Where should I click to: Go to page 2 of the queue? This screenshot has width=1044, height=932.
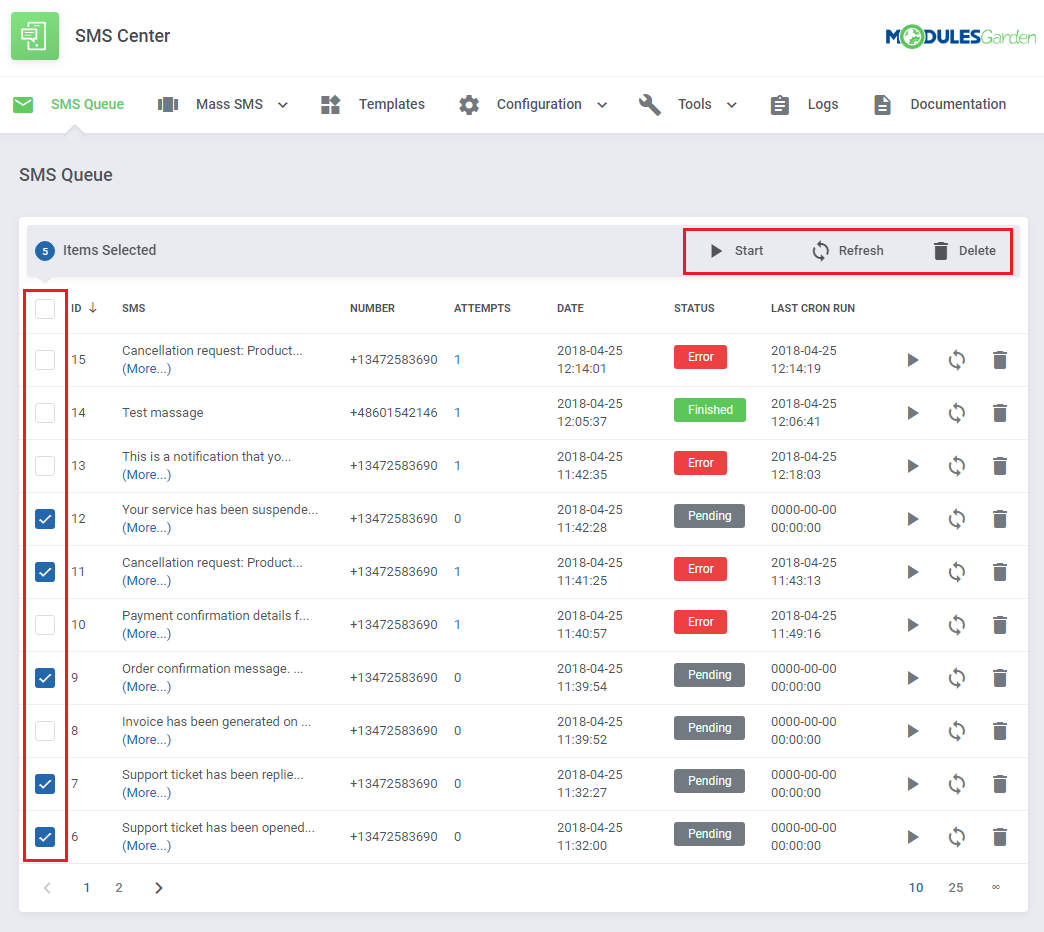coord(119,887)
